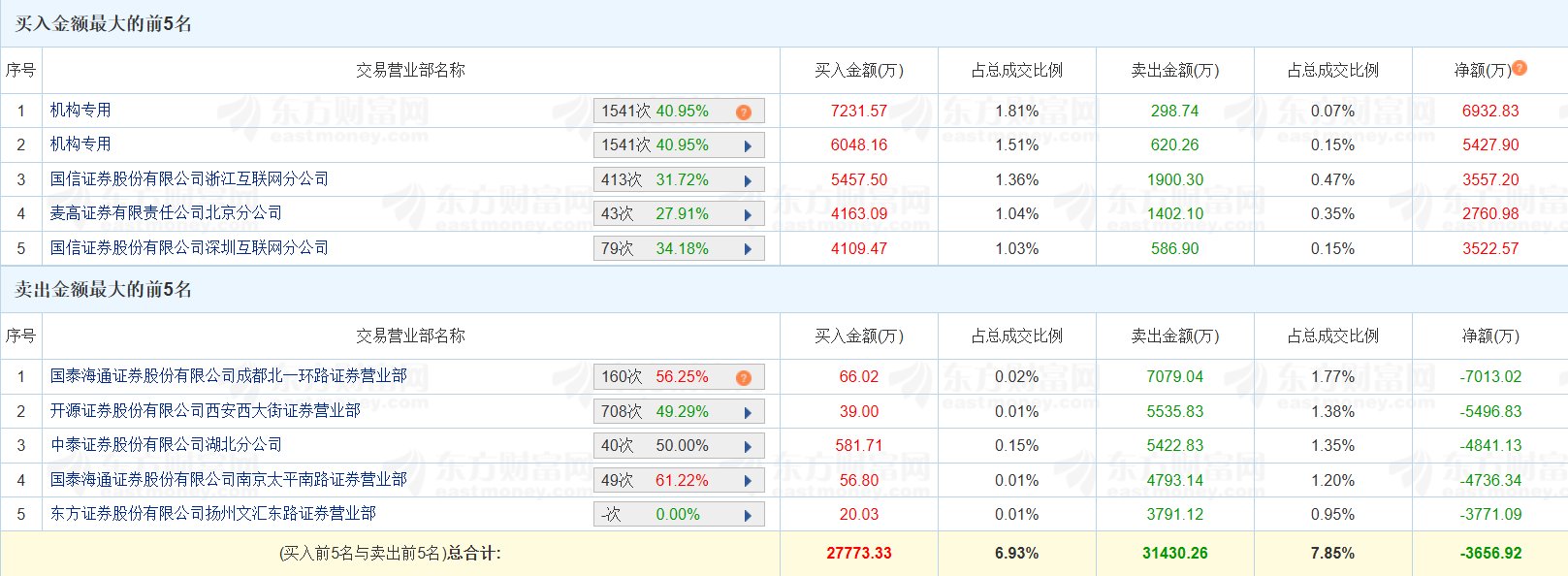
Task: Click 49次 61.22% stats box
Action: 679,480
